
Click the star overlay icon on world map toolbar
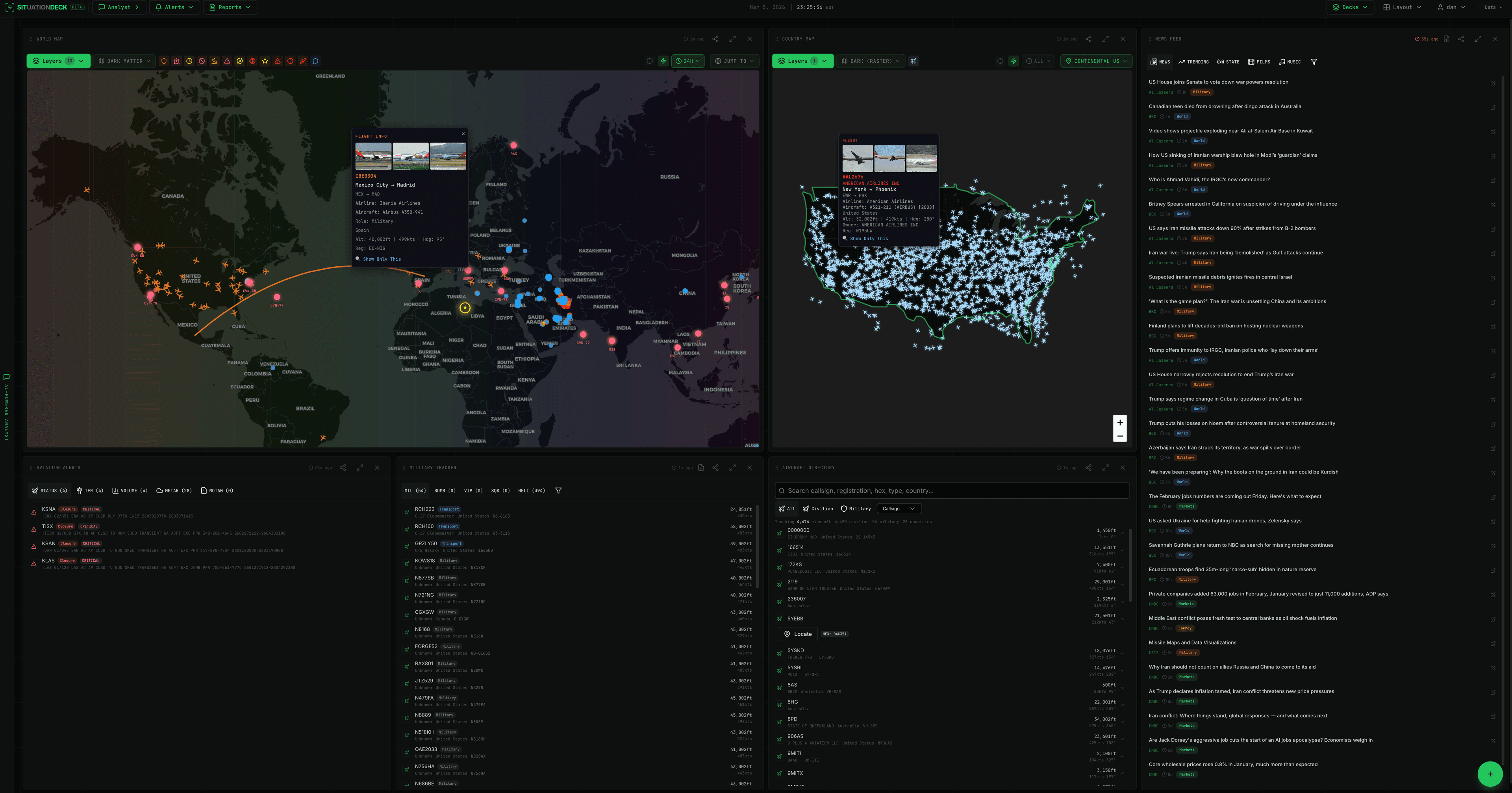(265, 61)
